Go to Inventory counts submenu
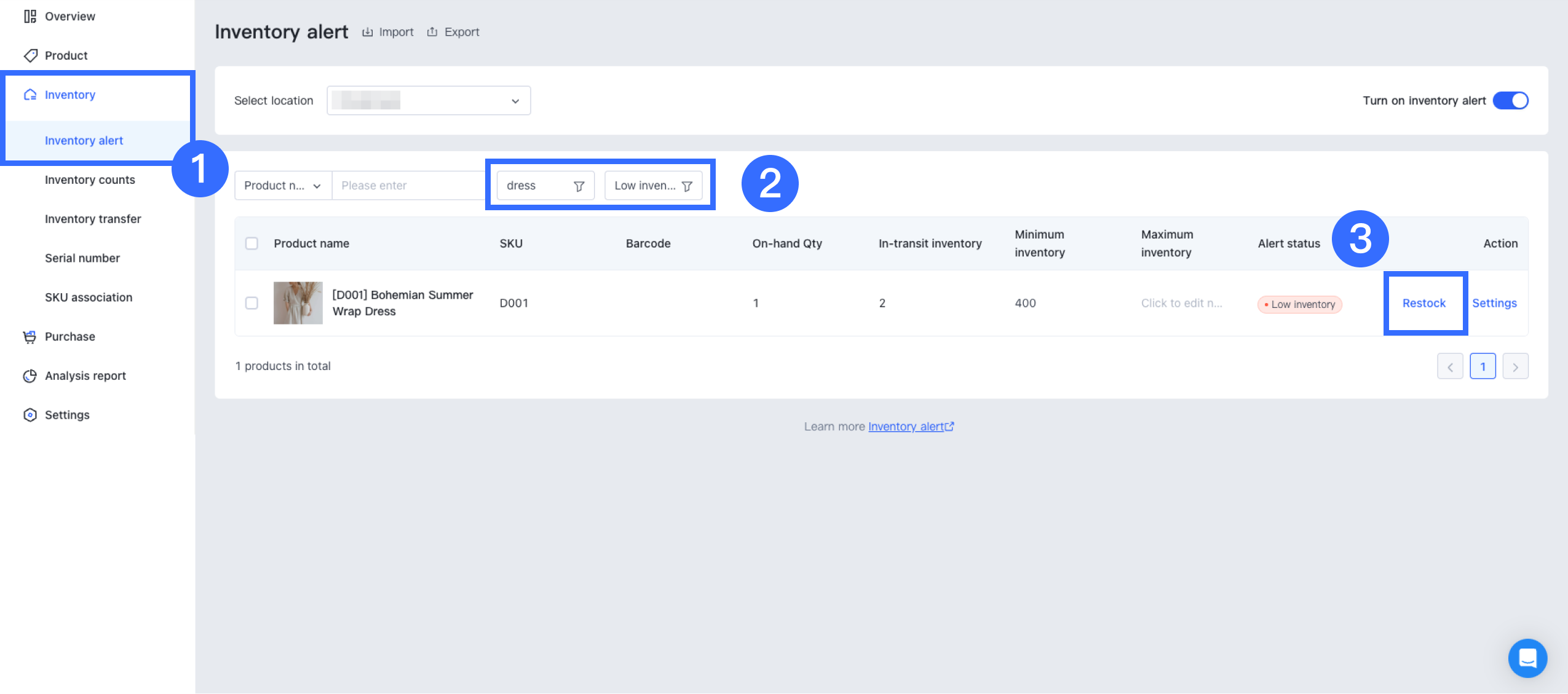Image resolution: width=1568 pixels, height=694 pixels. [90, 180]
